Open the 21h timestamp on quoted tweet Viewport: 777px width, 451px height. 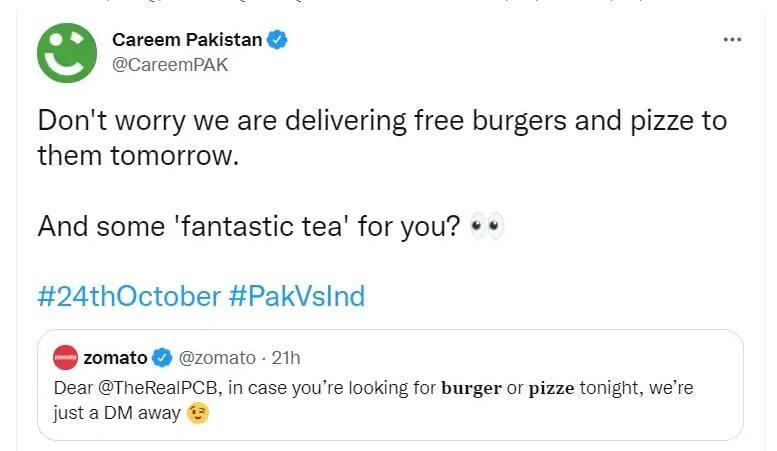point(285,357)
